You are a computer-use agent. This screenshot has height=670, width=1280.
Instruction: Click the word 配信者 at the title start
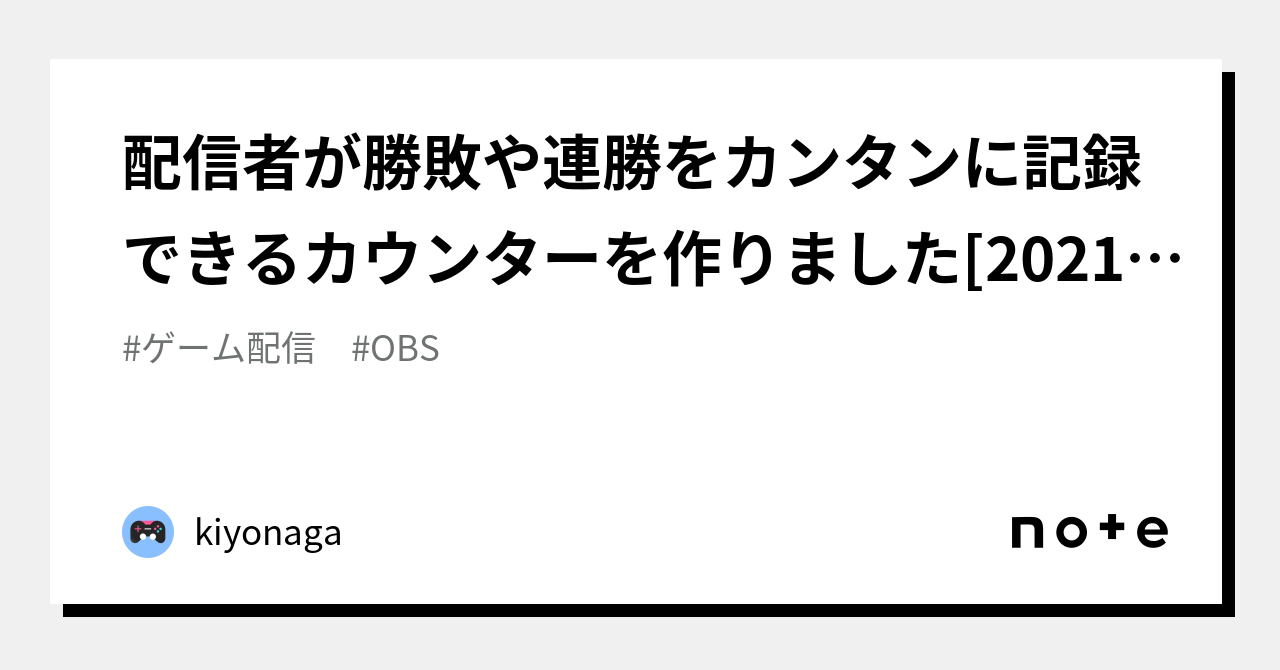tap(209, 166)
